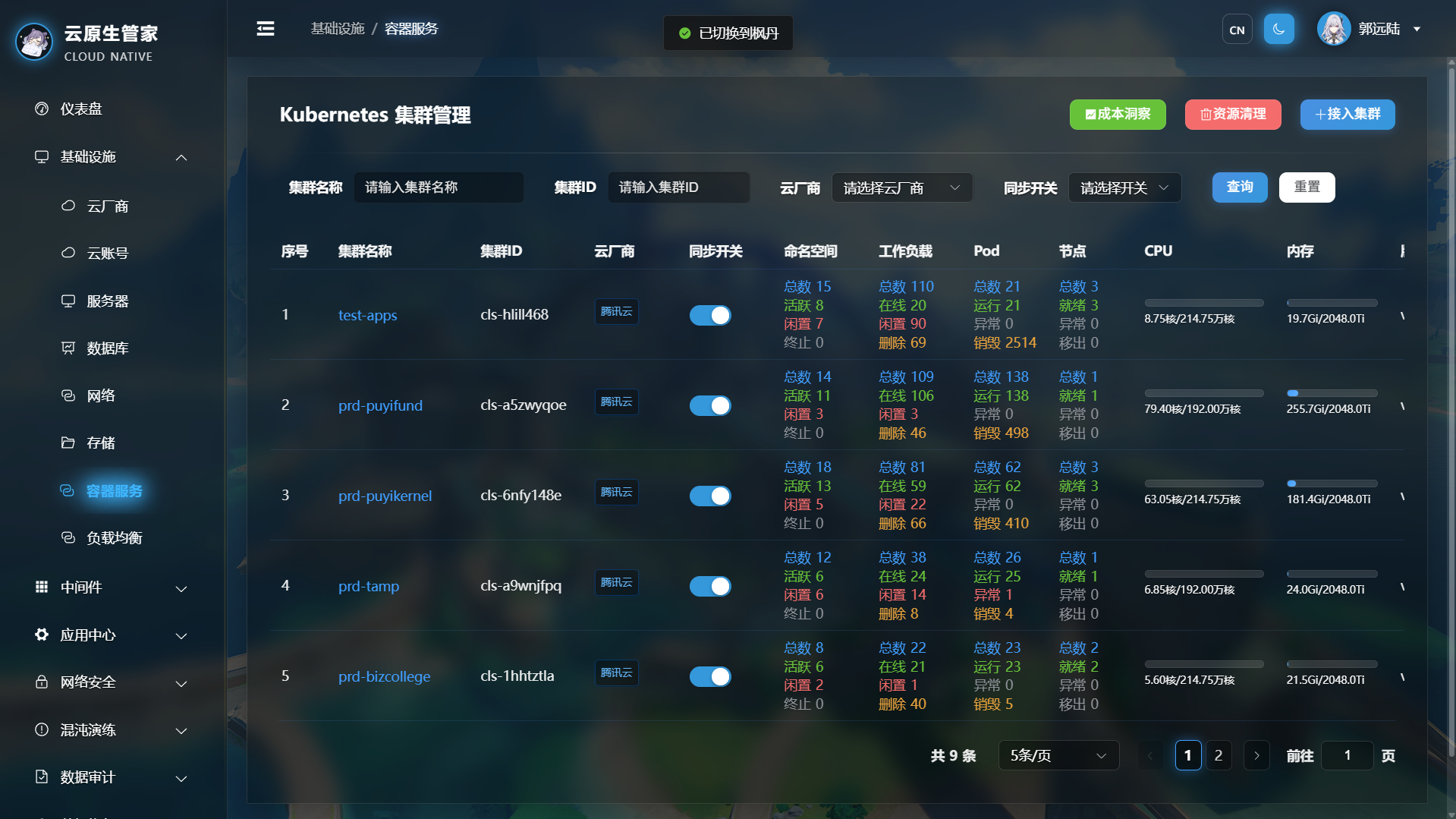Collapse sidebar with the hamburger menu icon
The height and width of the screenshot is (819, 1456).
pos(266,29)
